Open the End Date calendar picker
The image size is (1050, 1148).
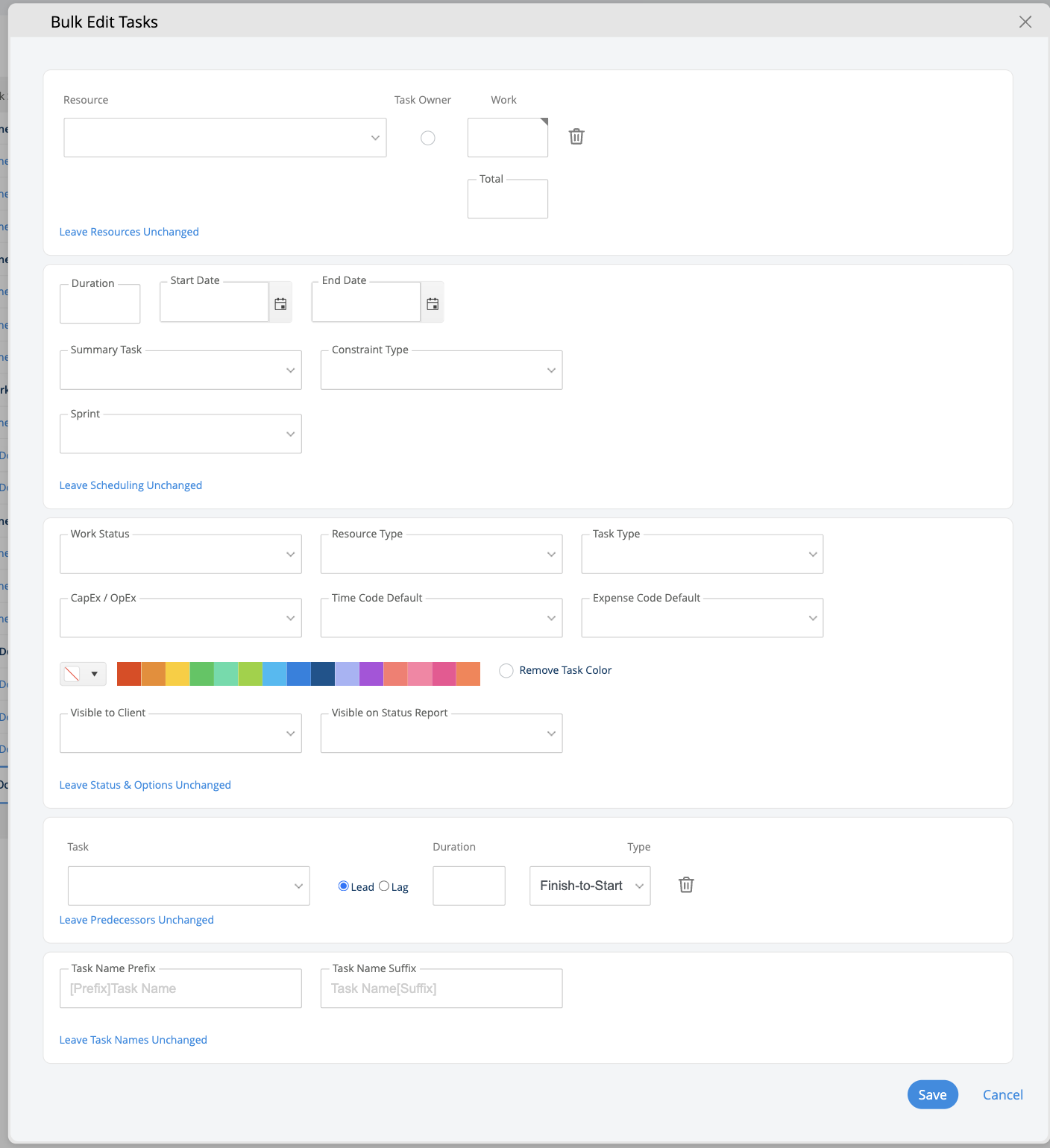click(x=433, y=303)
